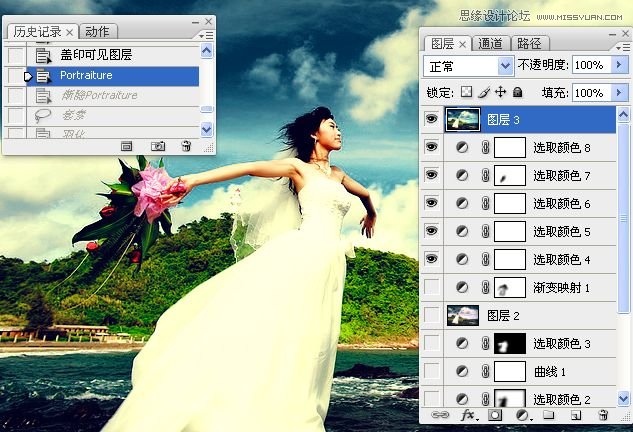This screenshot has height=432, width=633.
Task: Create a new layer group folder
Action: (x=548, y=414)
